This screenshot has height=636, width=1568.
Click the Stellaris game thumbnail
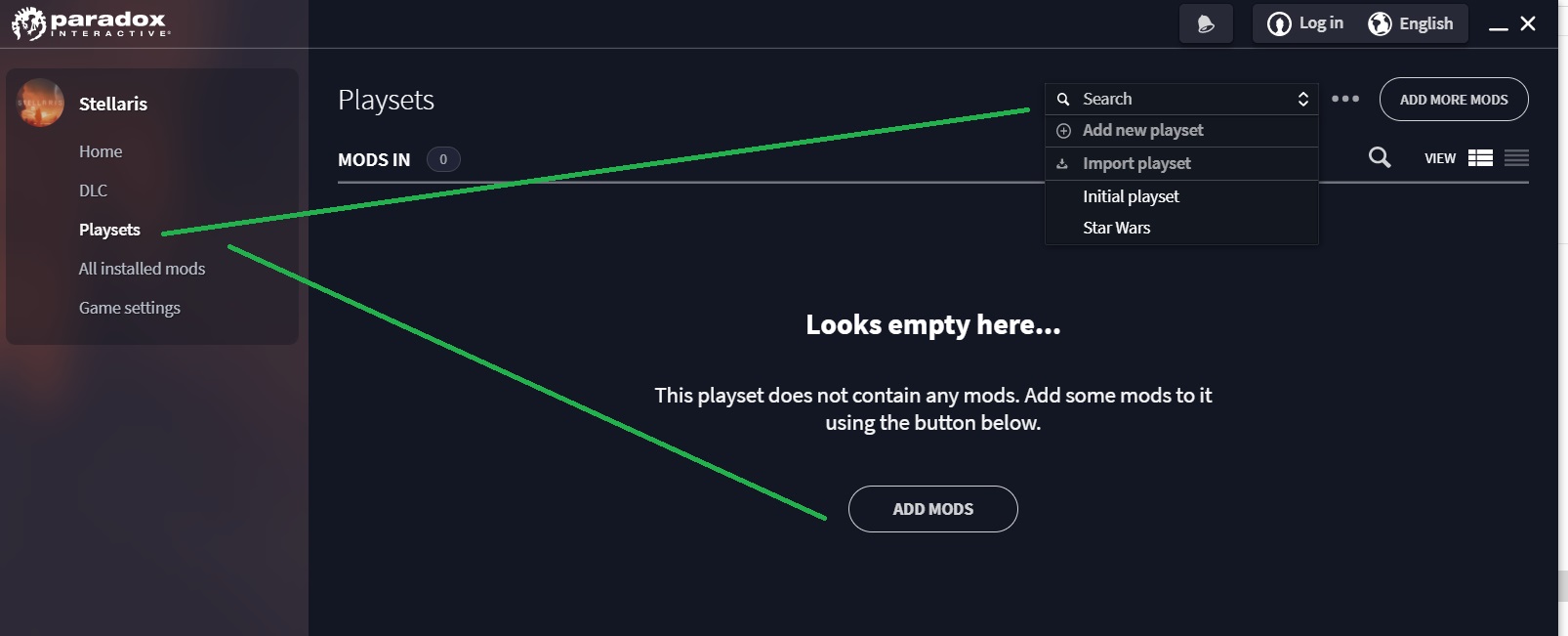(40, 103)
